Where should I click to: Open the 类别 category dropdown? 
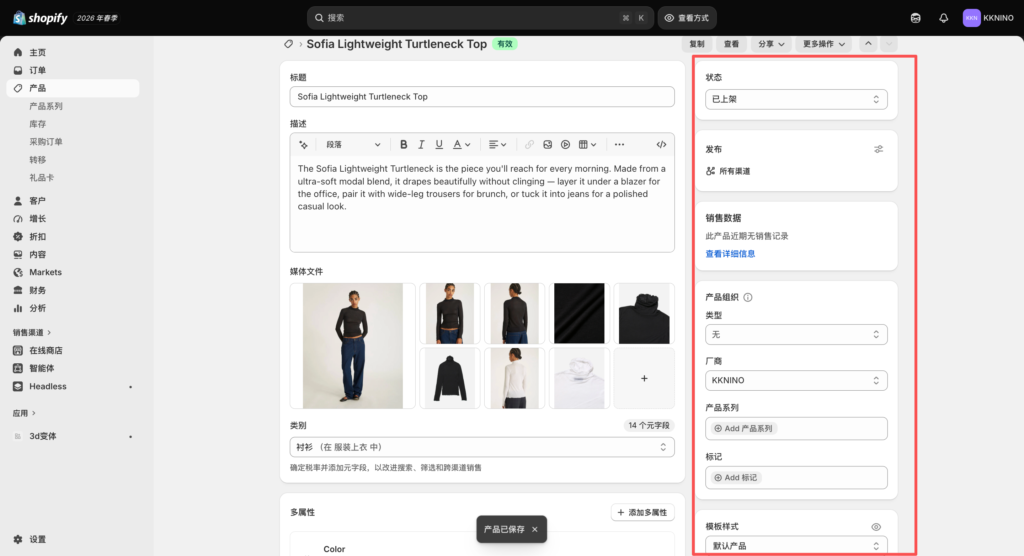(482, 448)
